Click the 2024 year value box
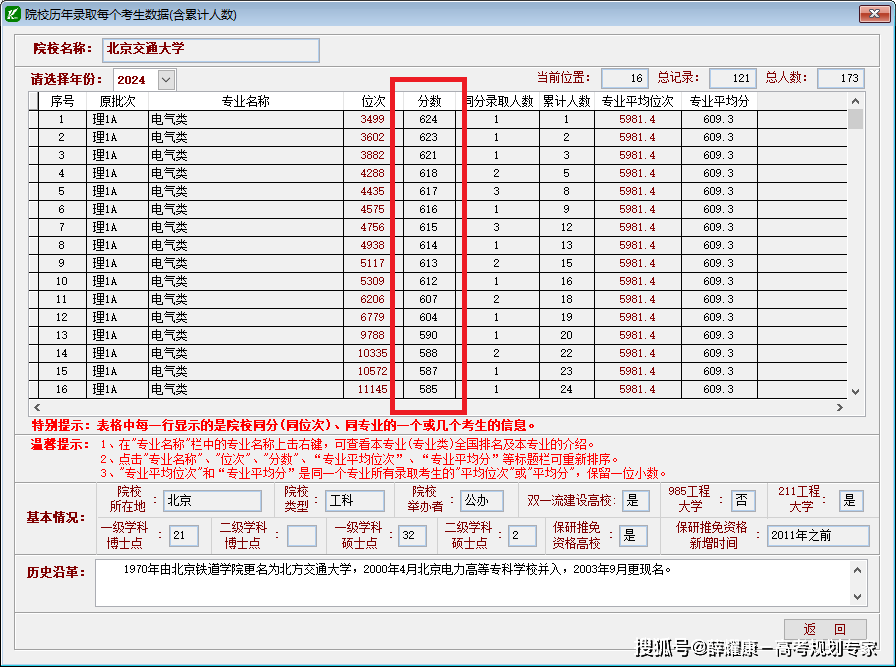 [x=136, y=79]
